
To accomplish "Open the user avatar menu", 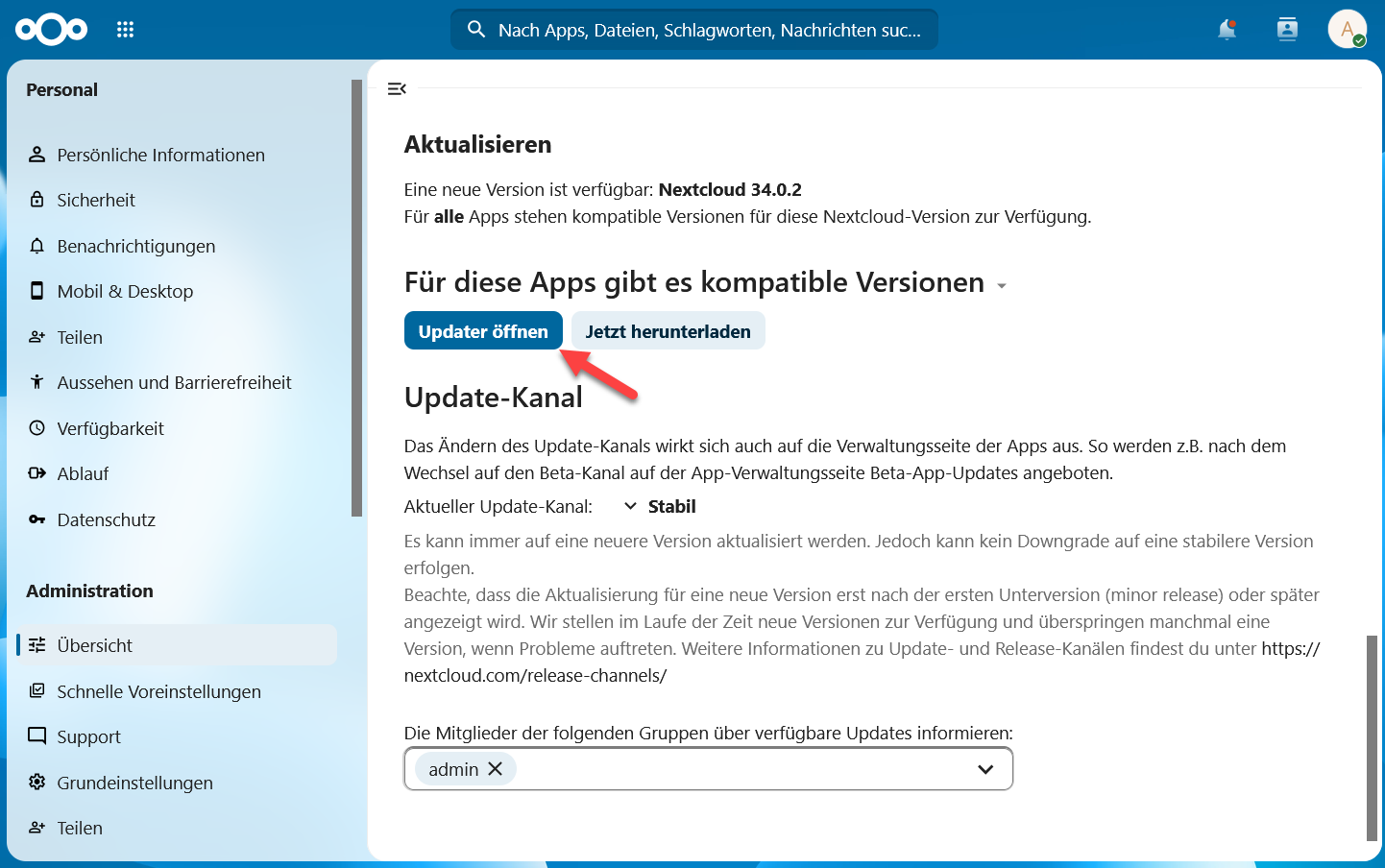I will coord(1347,29).
